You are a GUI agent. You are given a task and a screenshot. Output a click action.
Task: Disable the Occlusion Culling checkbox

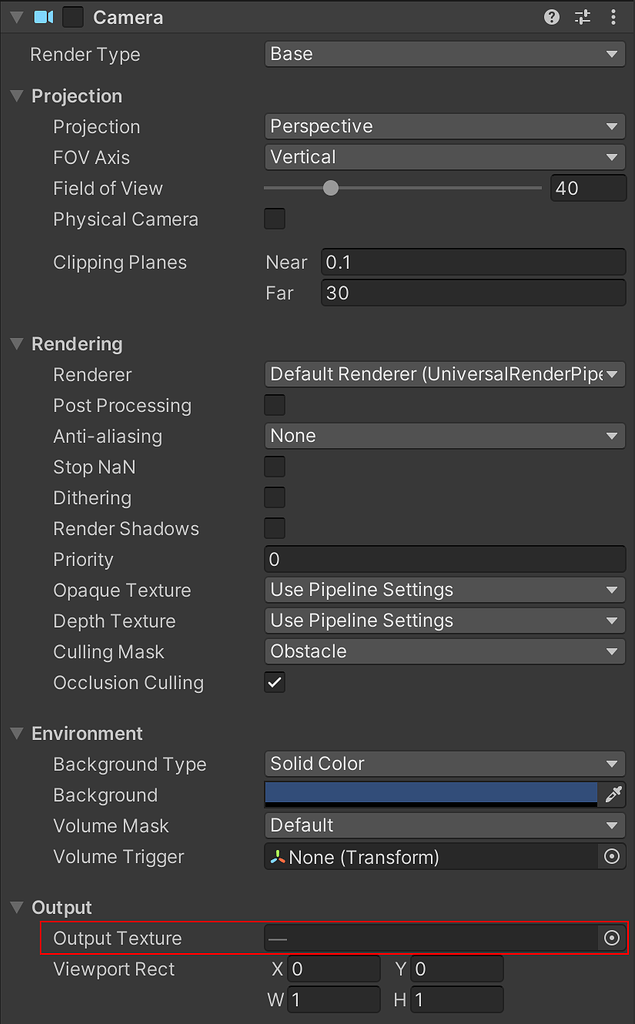274,682
